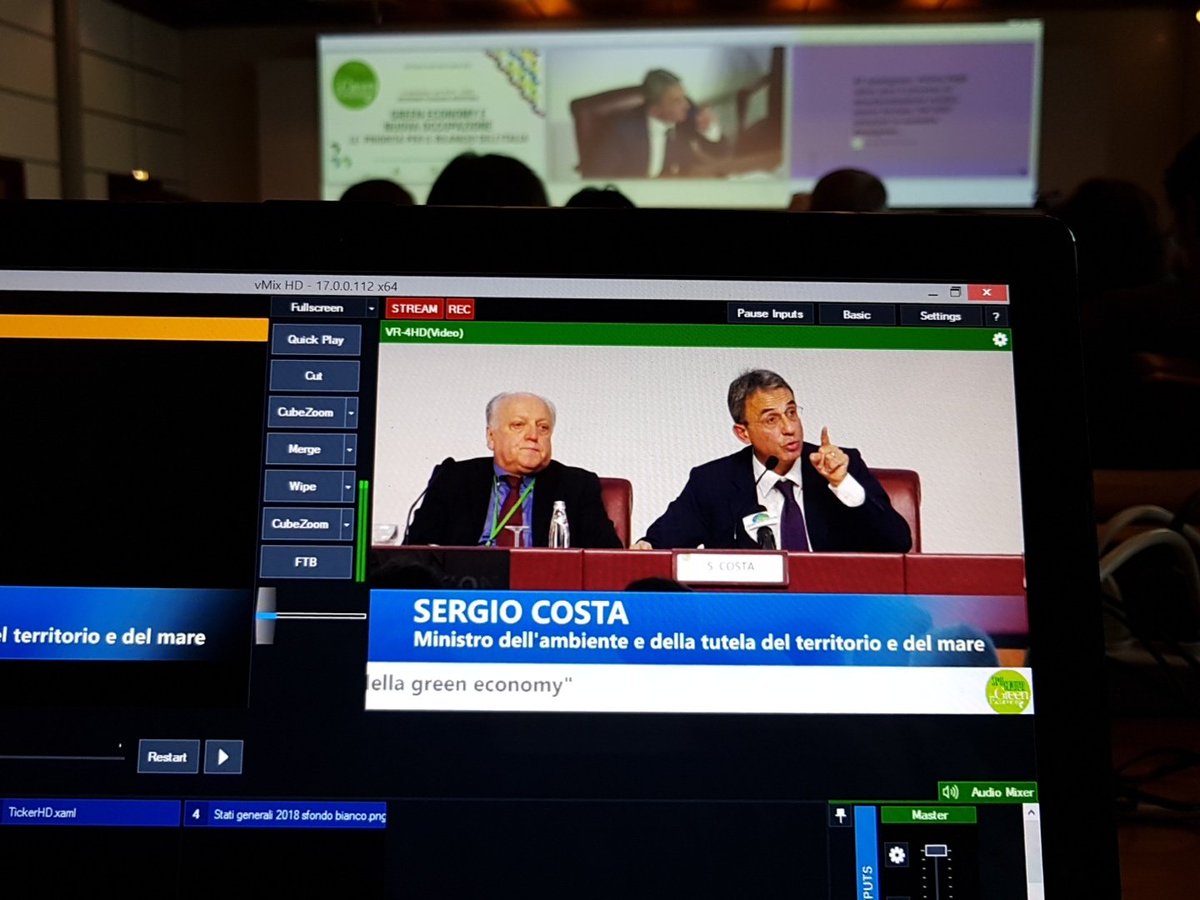Trigger the Wipe transition

302,486
